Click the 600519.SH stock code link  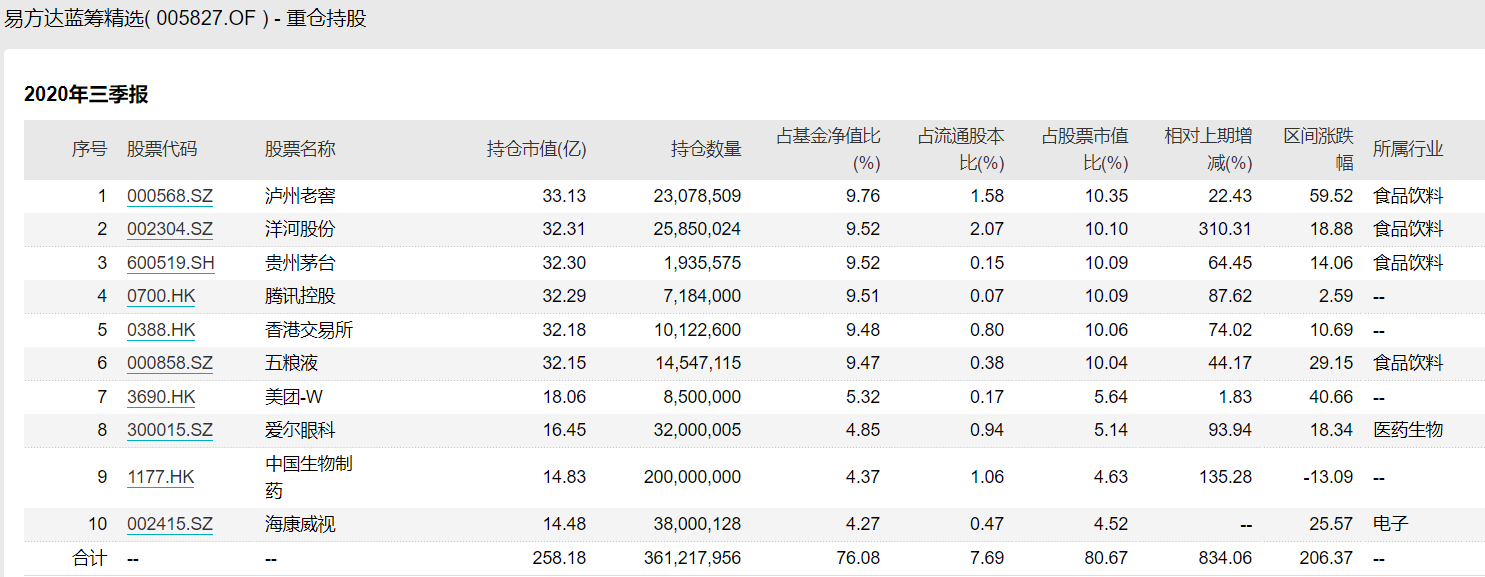(x=170, y=263)
